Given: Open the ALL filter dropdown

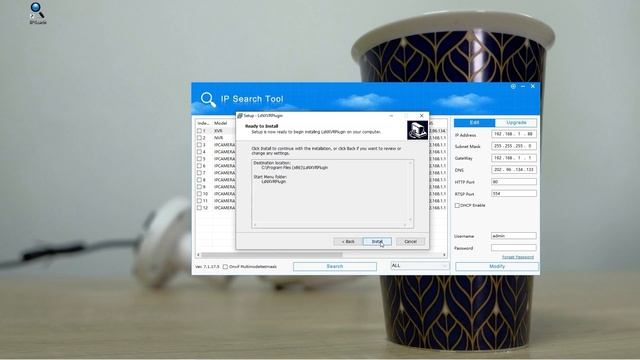Looking at the screenshot, I should coord(420,266).
